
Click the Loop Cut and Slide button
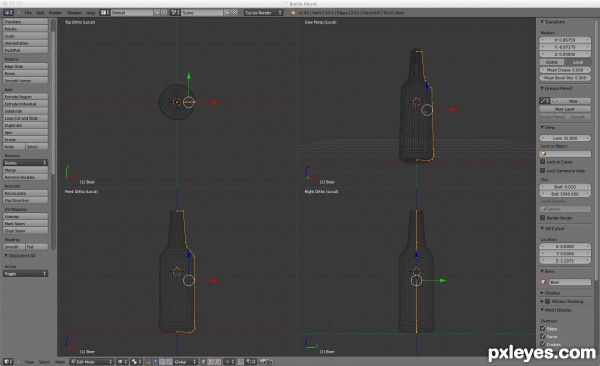[25, 118]
